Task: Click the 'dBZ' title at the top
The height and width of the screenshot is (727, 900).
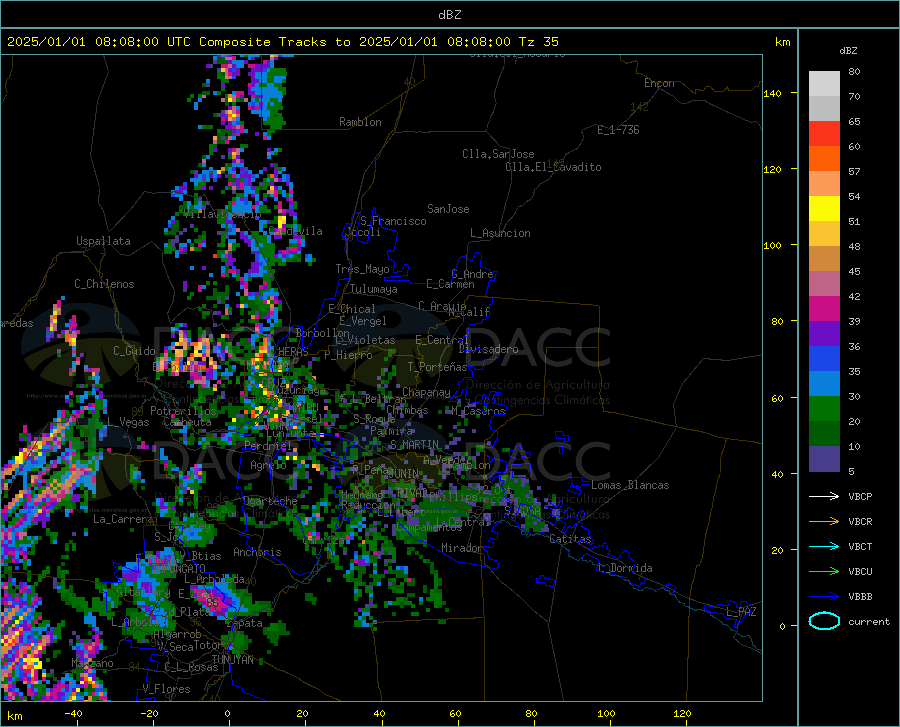Action: pyautogui.click(x=449, y=15)
